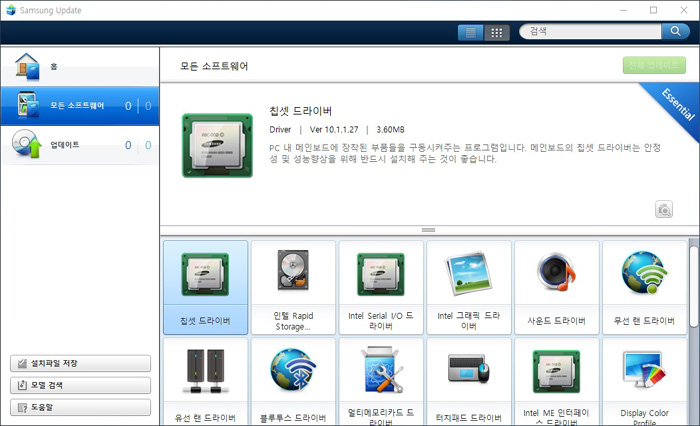Click the 설치파일 저장 button

(x=80, y=363)
